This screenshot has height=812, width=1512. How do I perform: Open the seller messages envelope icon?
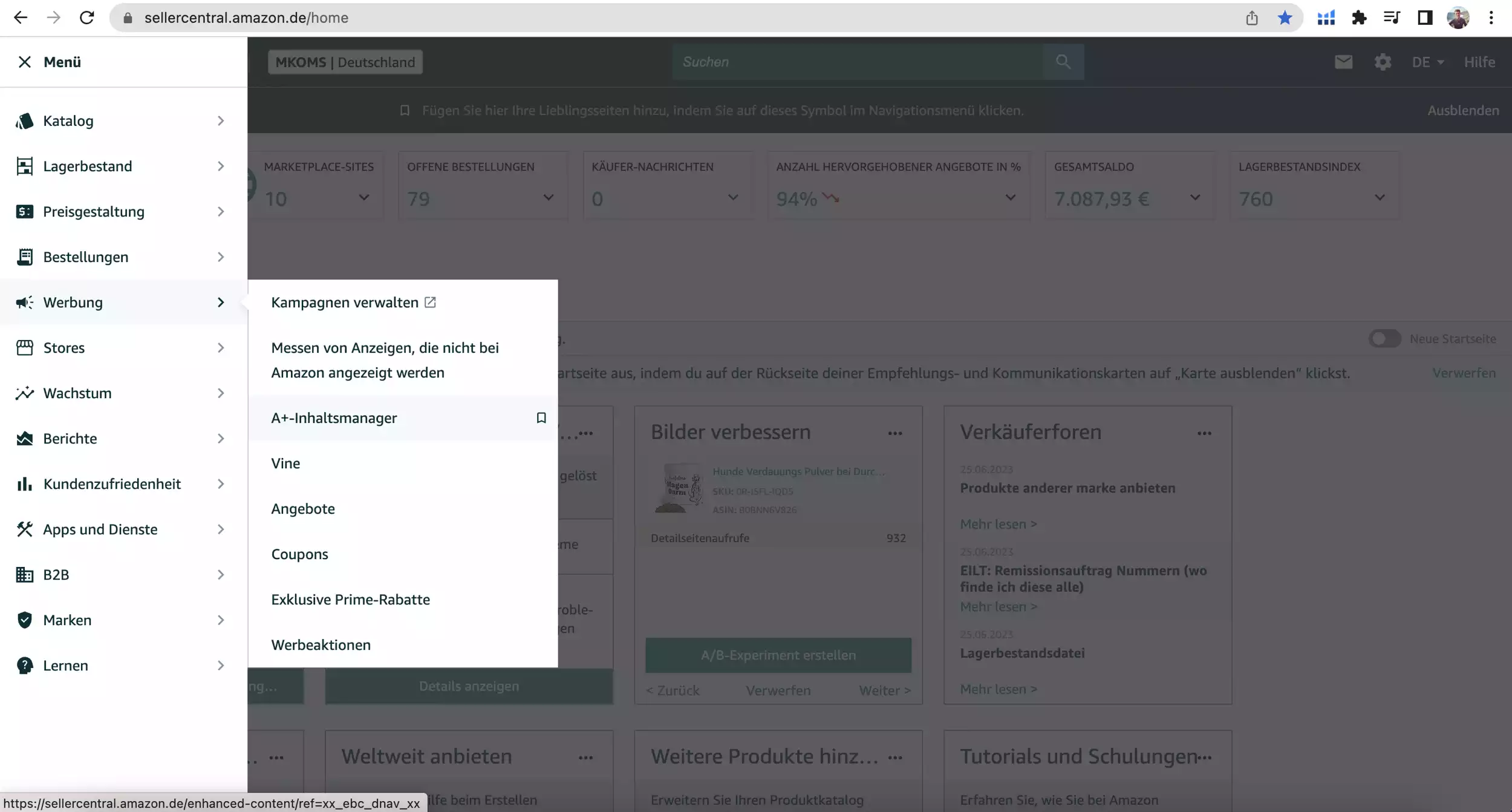click(x=1343, y=62)
